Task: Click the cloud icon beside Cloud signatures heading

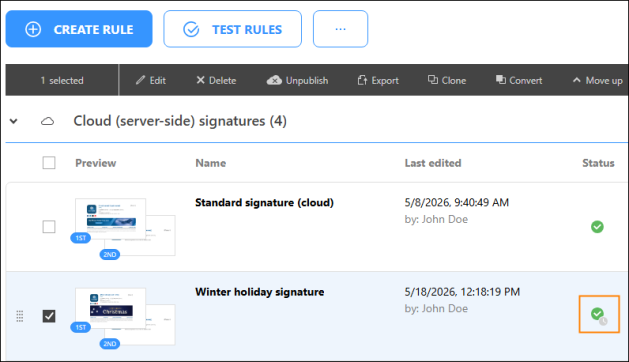Action: (x=47, y=121)
